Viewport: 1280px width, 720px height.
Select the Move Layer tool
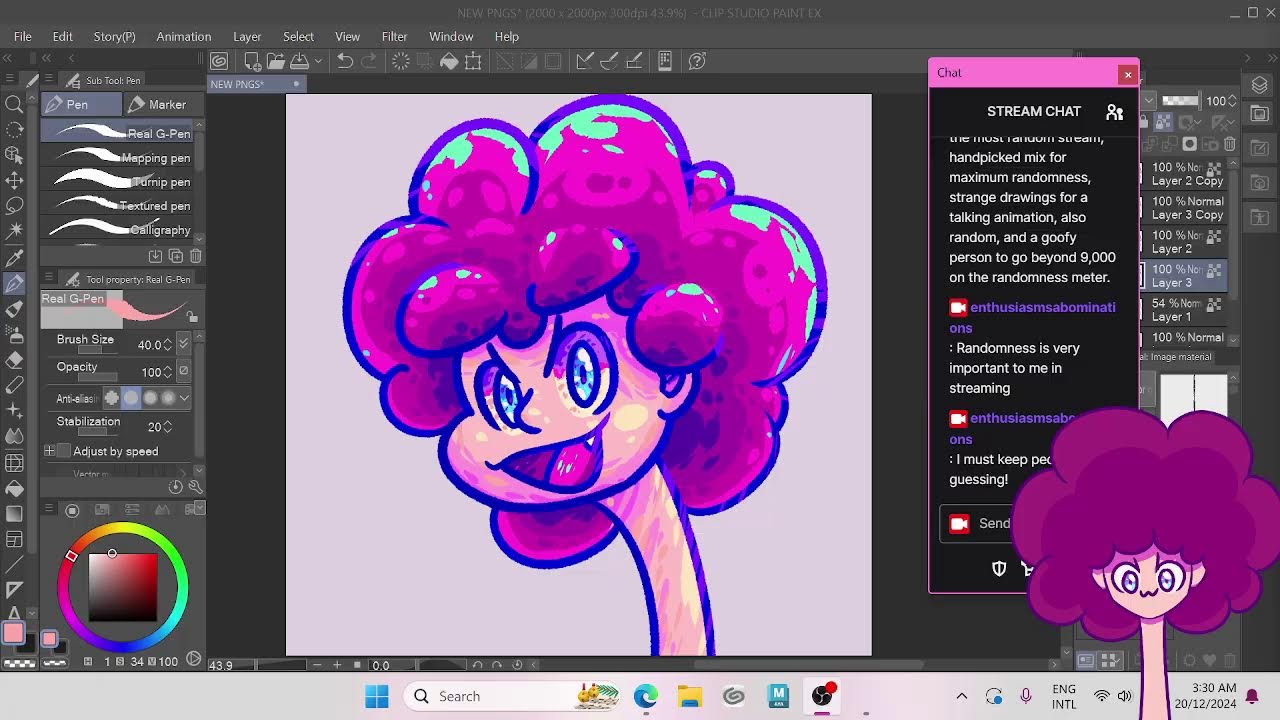click(x=14, y=180)
